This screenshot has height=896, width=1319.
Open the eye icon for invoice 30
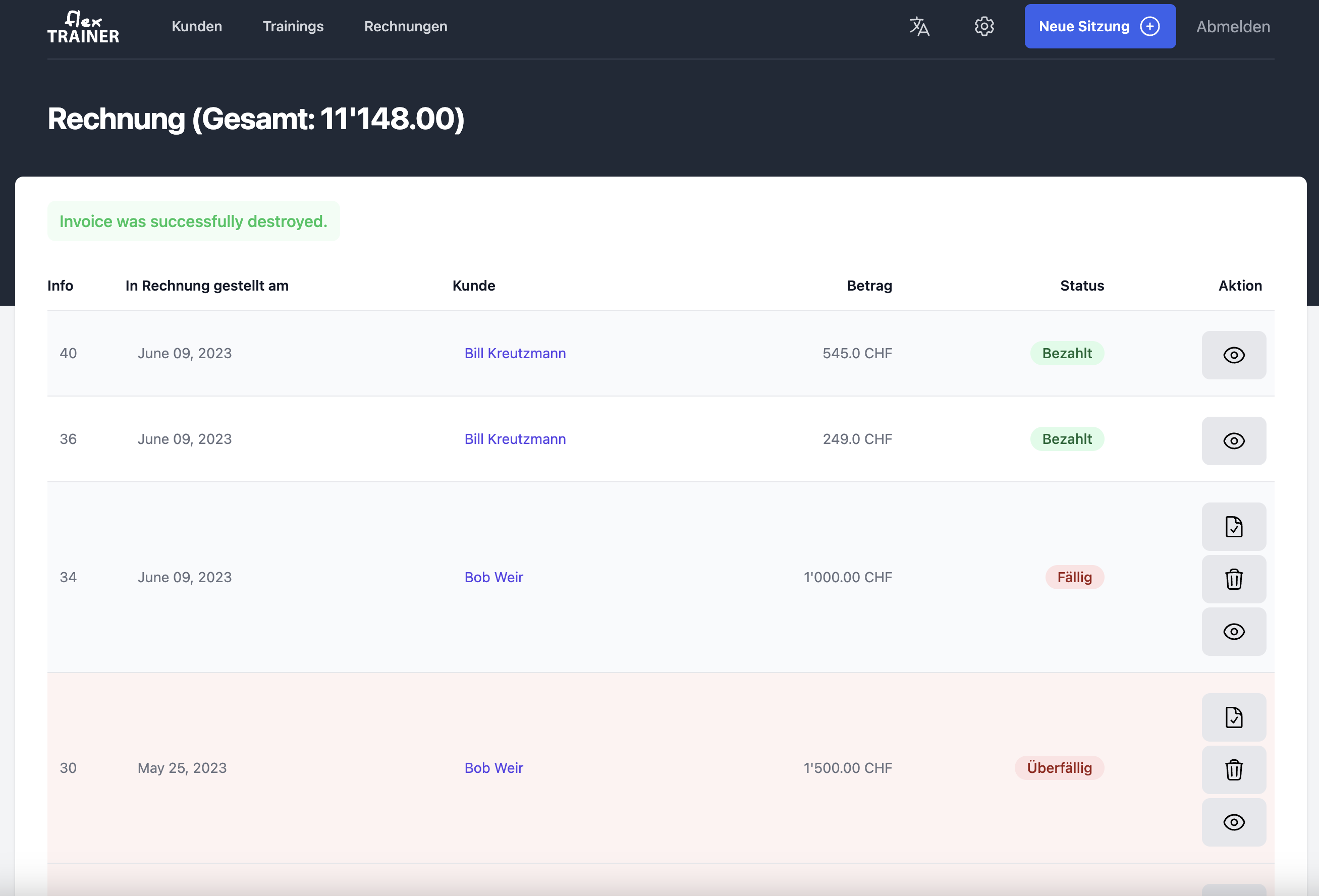[1233, 822]
